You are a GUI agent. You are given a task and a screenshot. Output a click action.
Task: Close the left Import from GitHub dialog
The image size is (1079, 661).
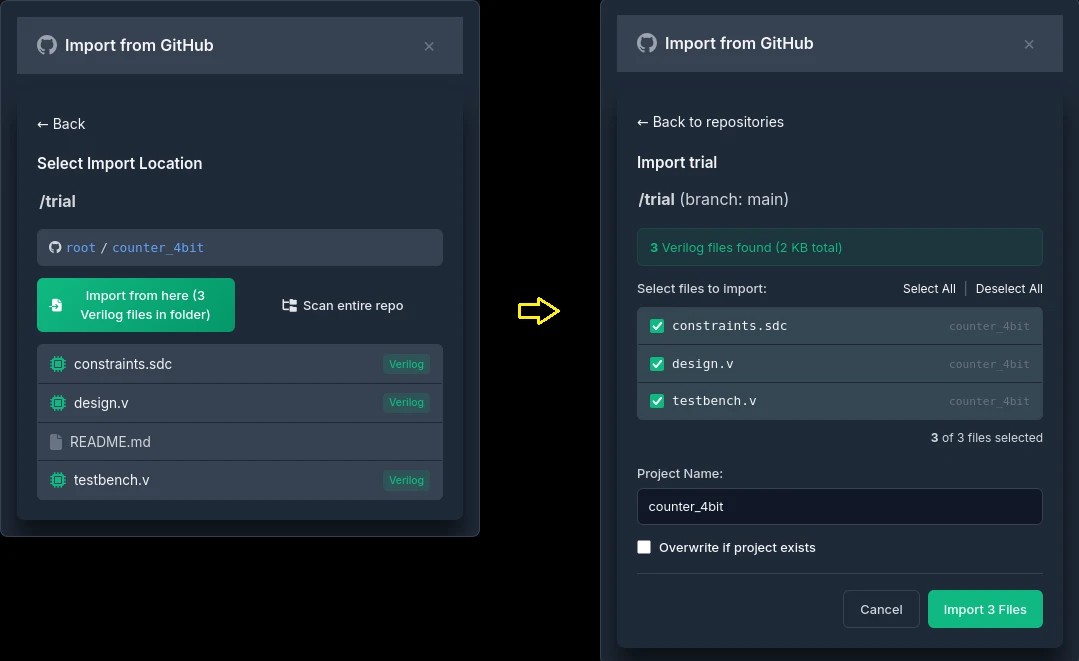click(x=429, y=46)
